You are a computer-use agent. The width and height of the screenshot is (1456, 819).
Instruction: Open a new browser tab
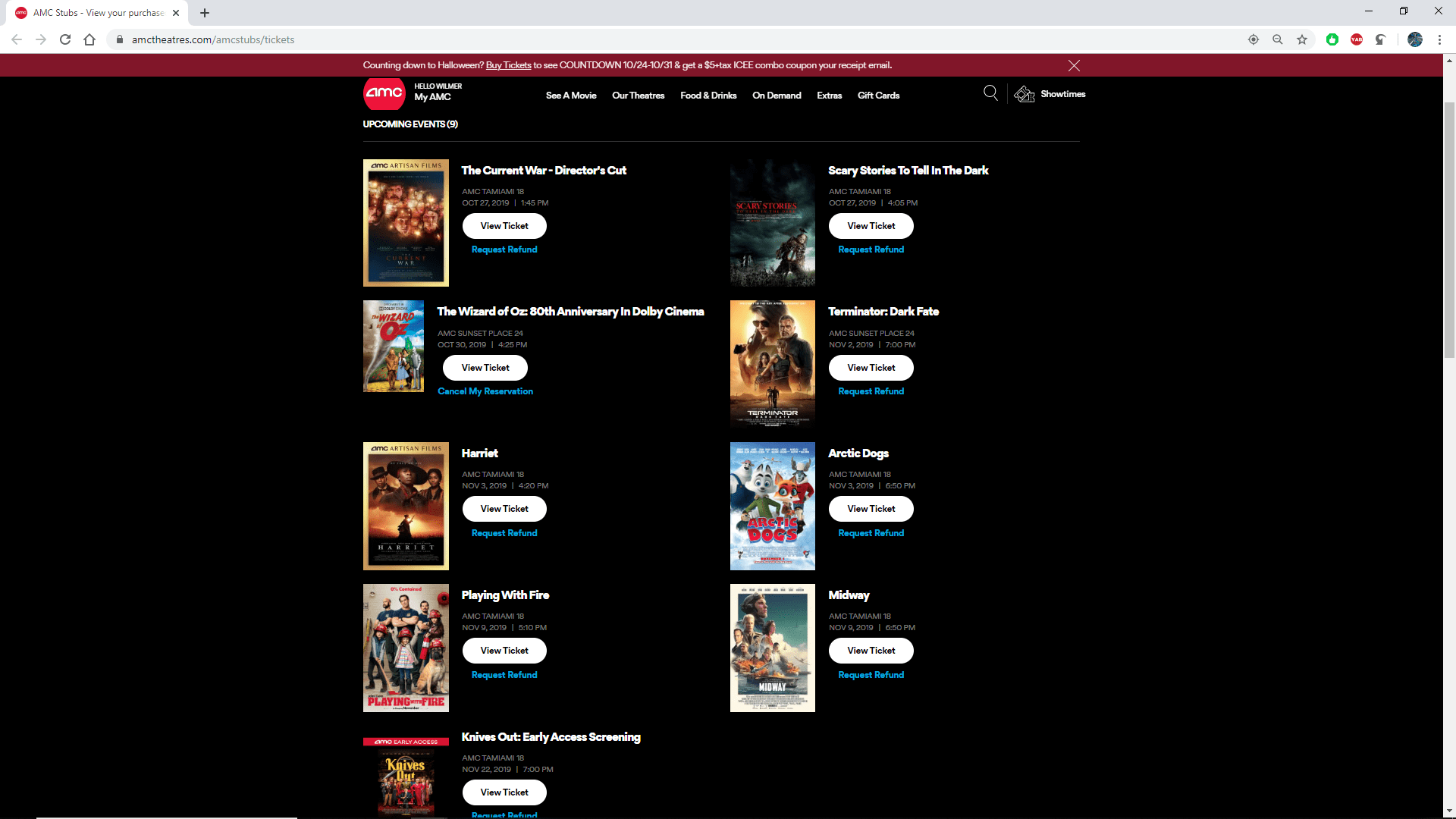pos(205,13)
